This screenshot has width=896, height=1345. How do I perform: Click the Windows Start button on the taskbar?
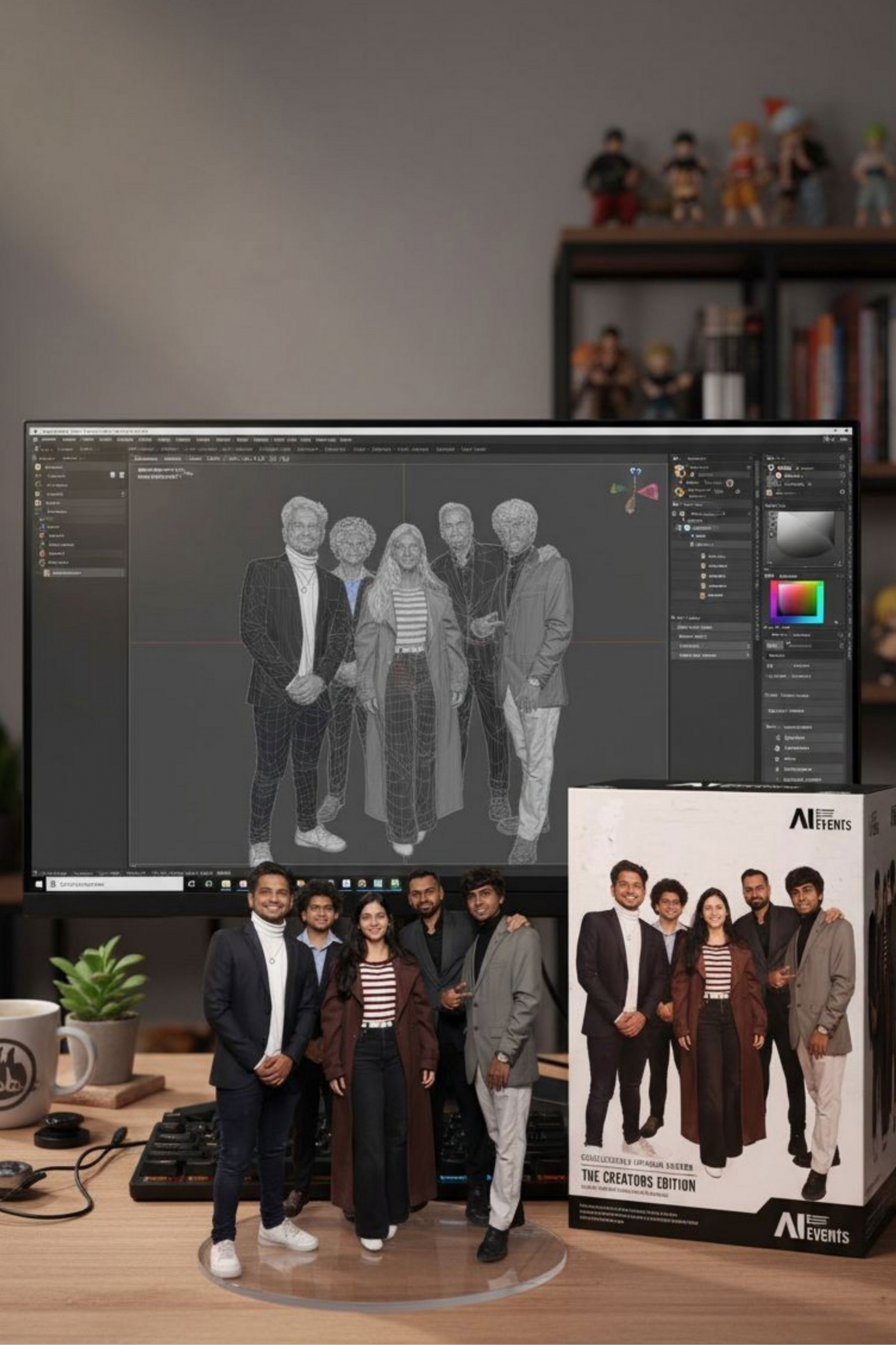tap(39, 884)
